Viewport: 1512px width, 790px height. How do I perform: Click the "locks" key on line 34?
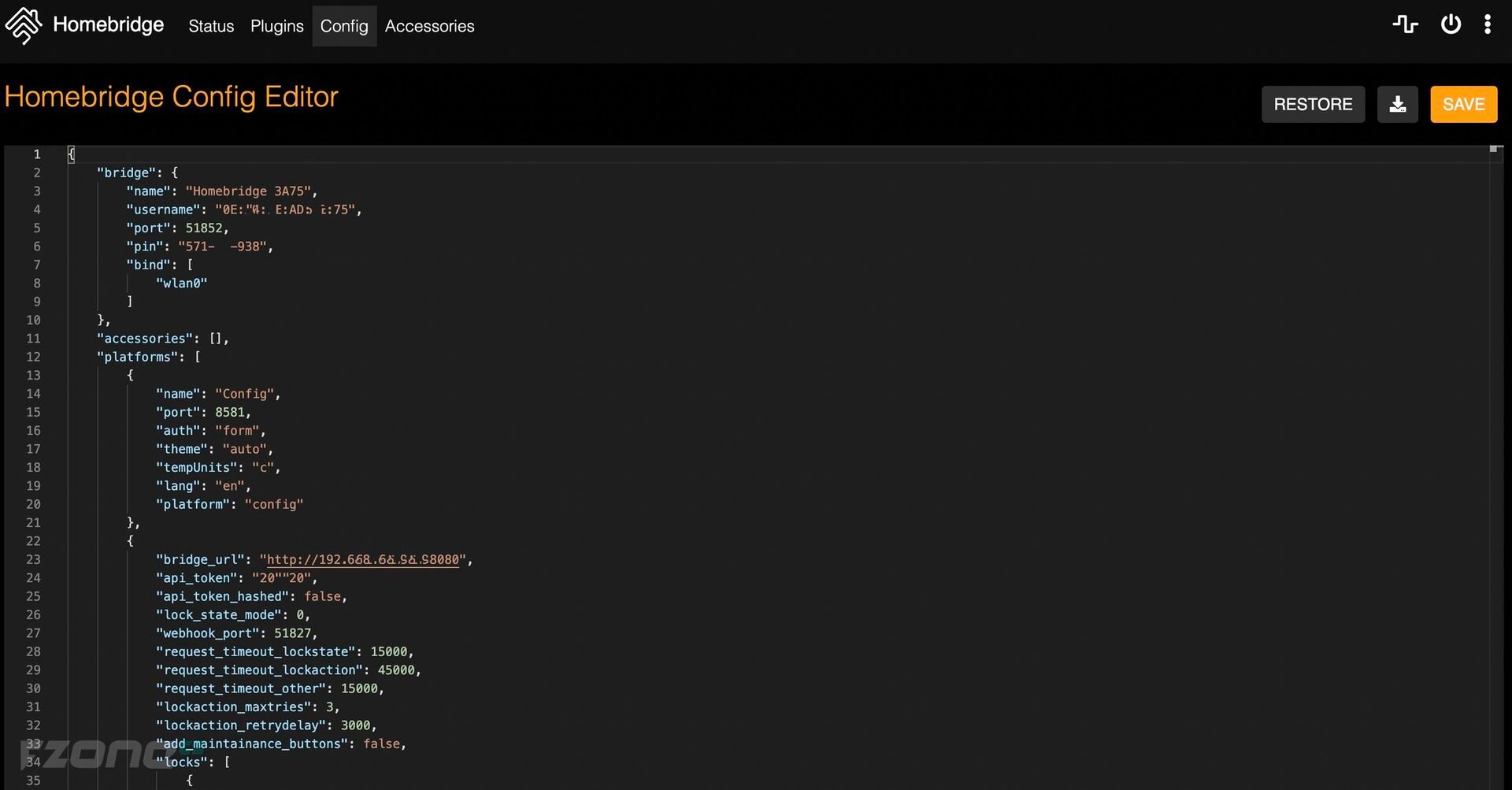click(182, 762)
